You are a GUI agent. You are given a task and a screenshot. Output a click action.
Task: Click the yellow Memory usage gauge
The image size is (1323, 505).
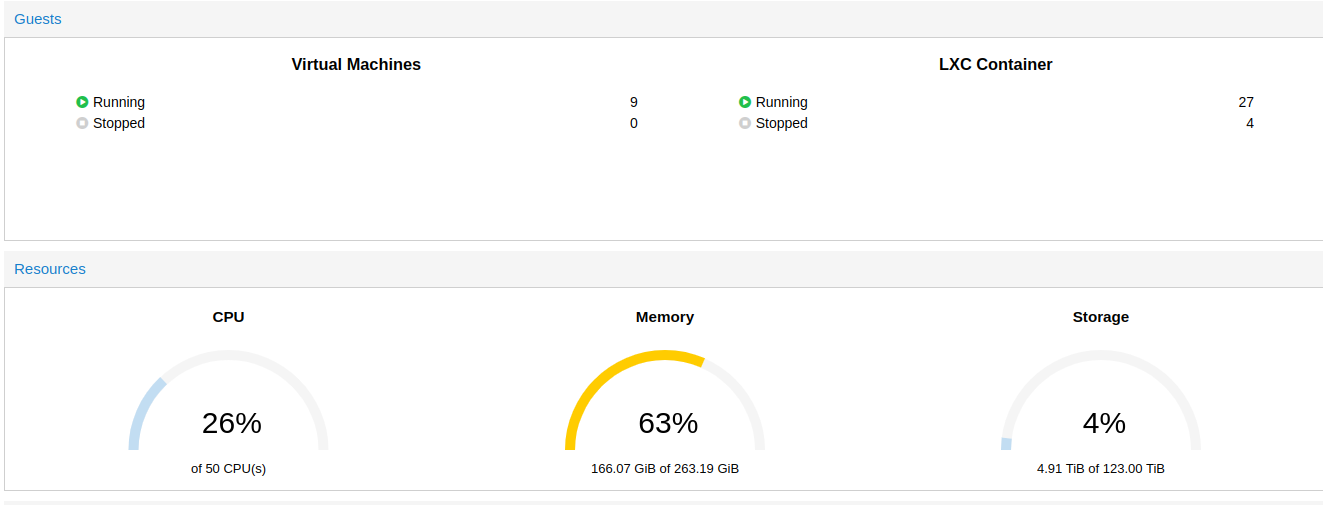[x=665, y=400]
